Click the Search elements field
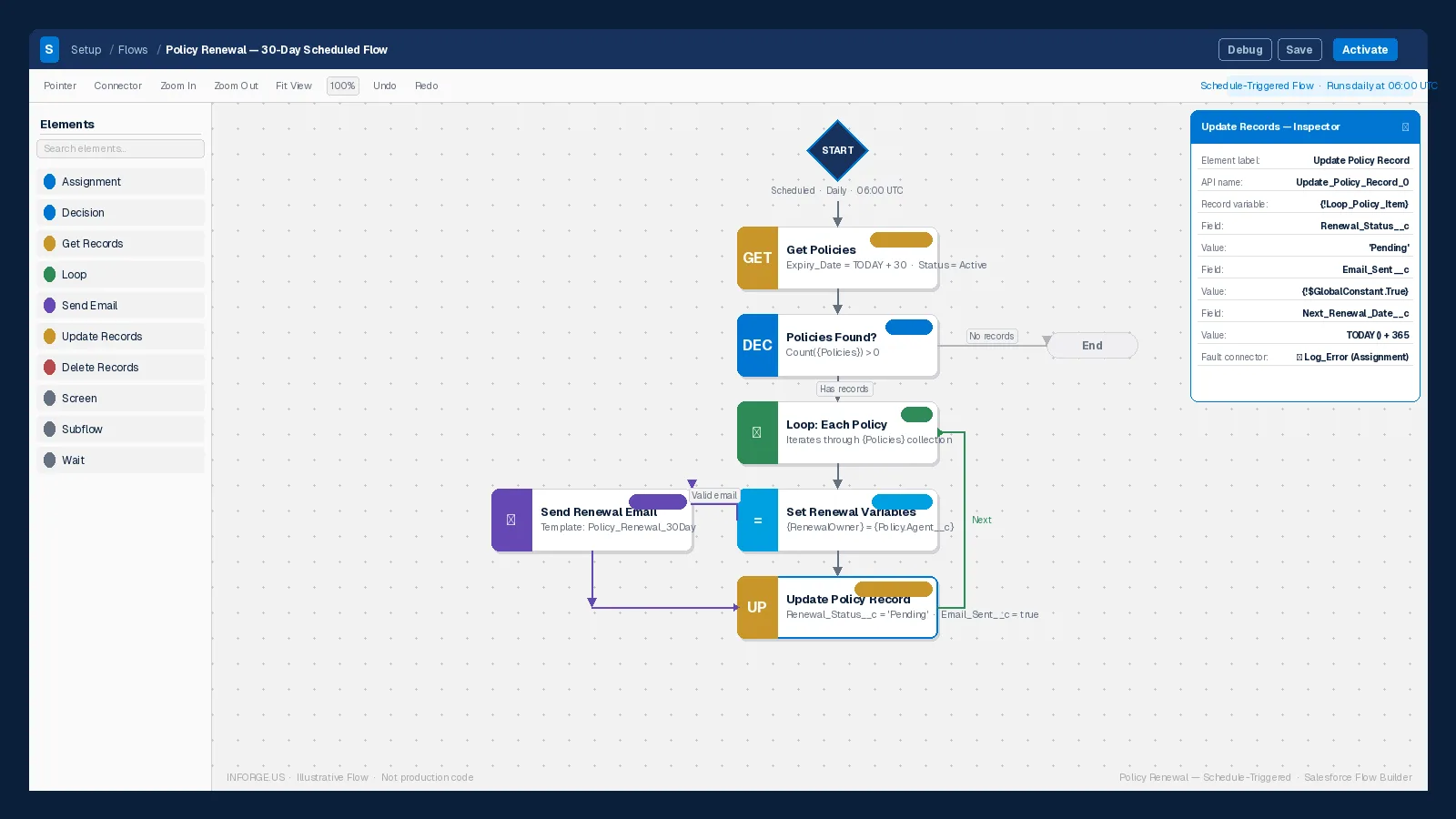Image resolution: width=1456 pixels, height=819 pixels. (x=121, y=149)
